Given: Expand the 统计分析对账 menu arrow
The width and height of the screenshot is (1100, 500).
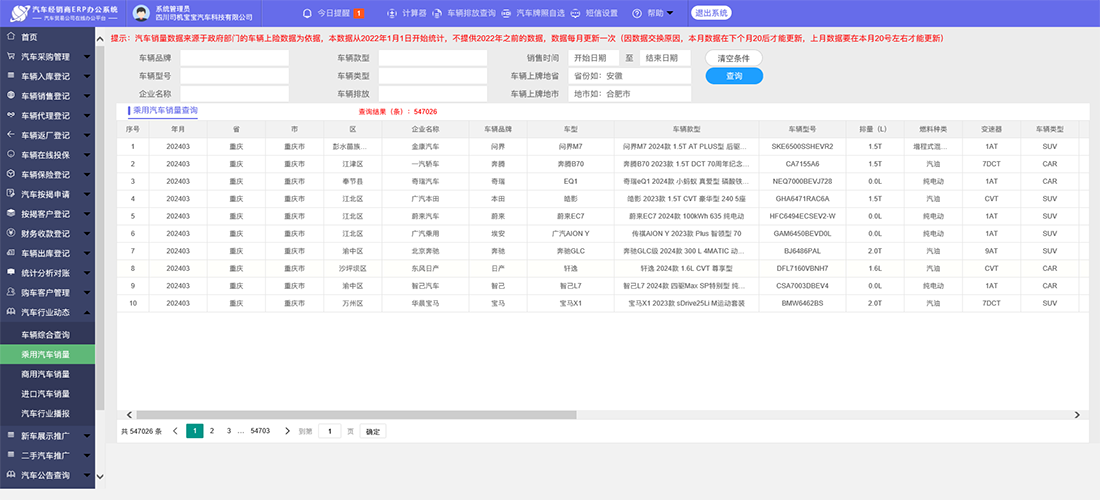Looking at the screenshot, I should 86,273.
